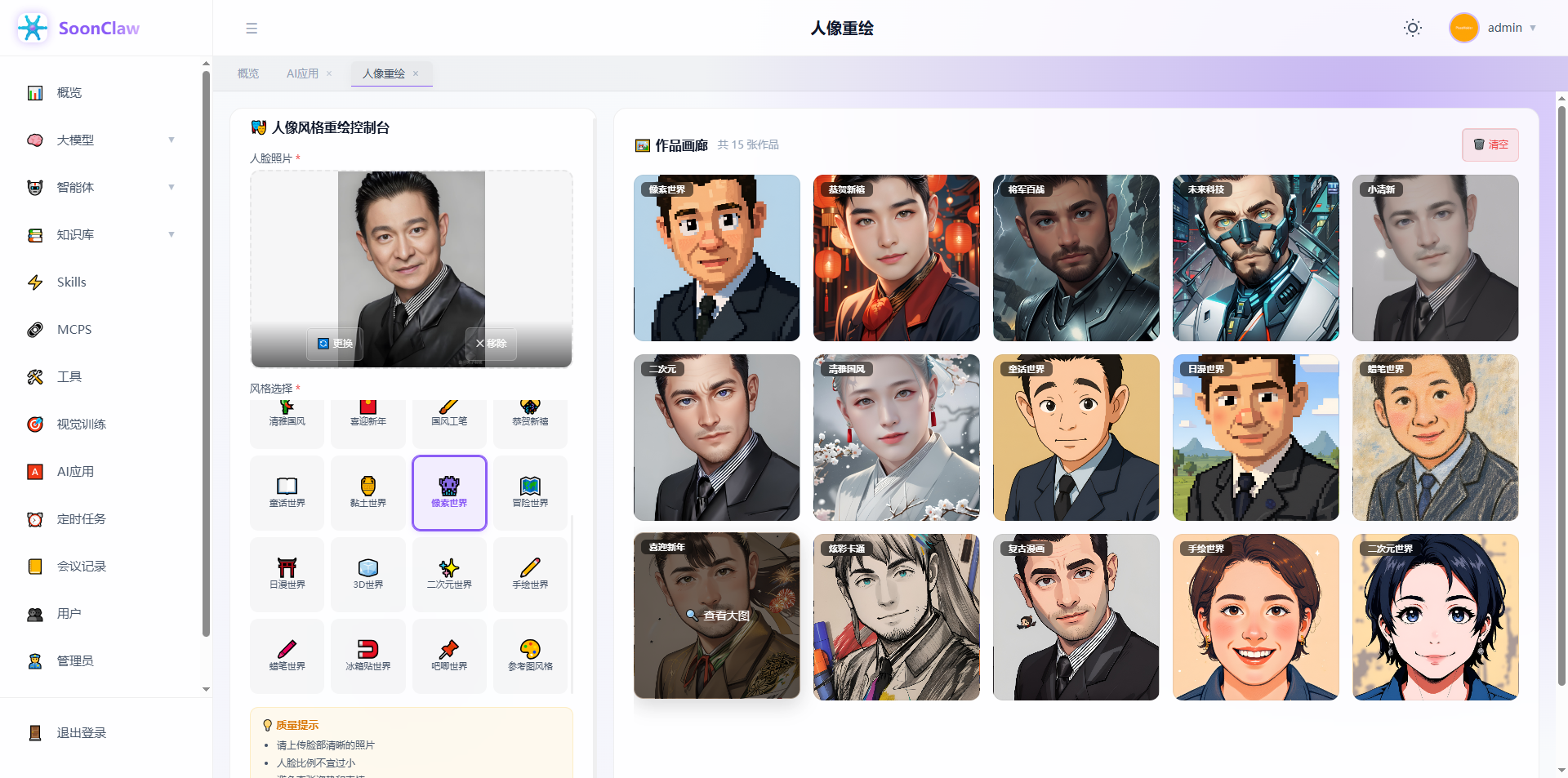Choose the 黏土世界 style option
This screenshot has width=1568, height=778.
click(368, 493)
